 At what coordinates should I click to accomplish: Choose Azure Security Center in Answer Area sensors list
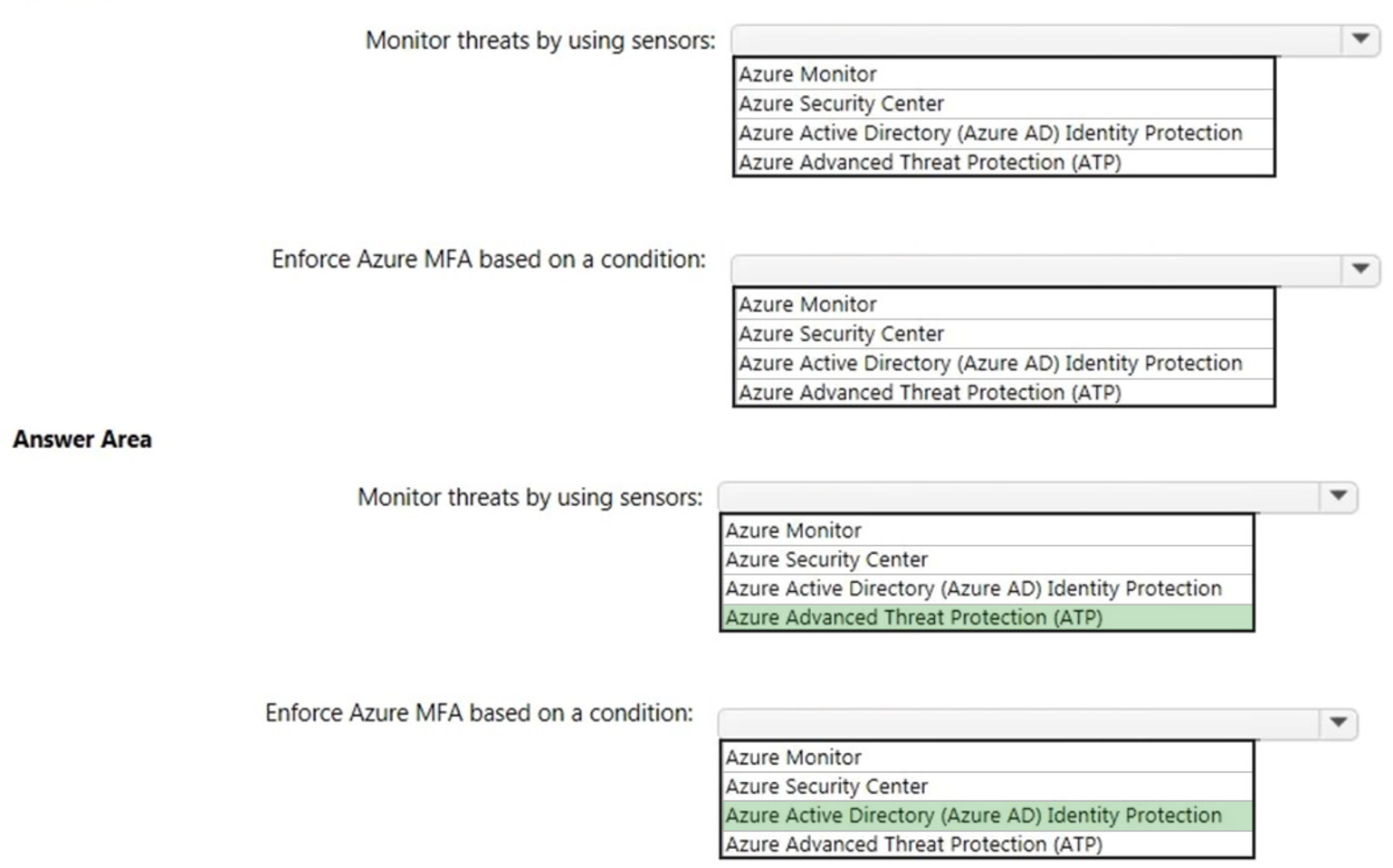826,559
